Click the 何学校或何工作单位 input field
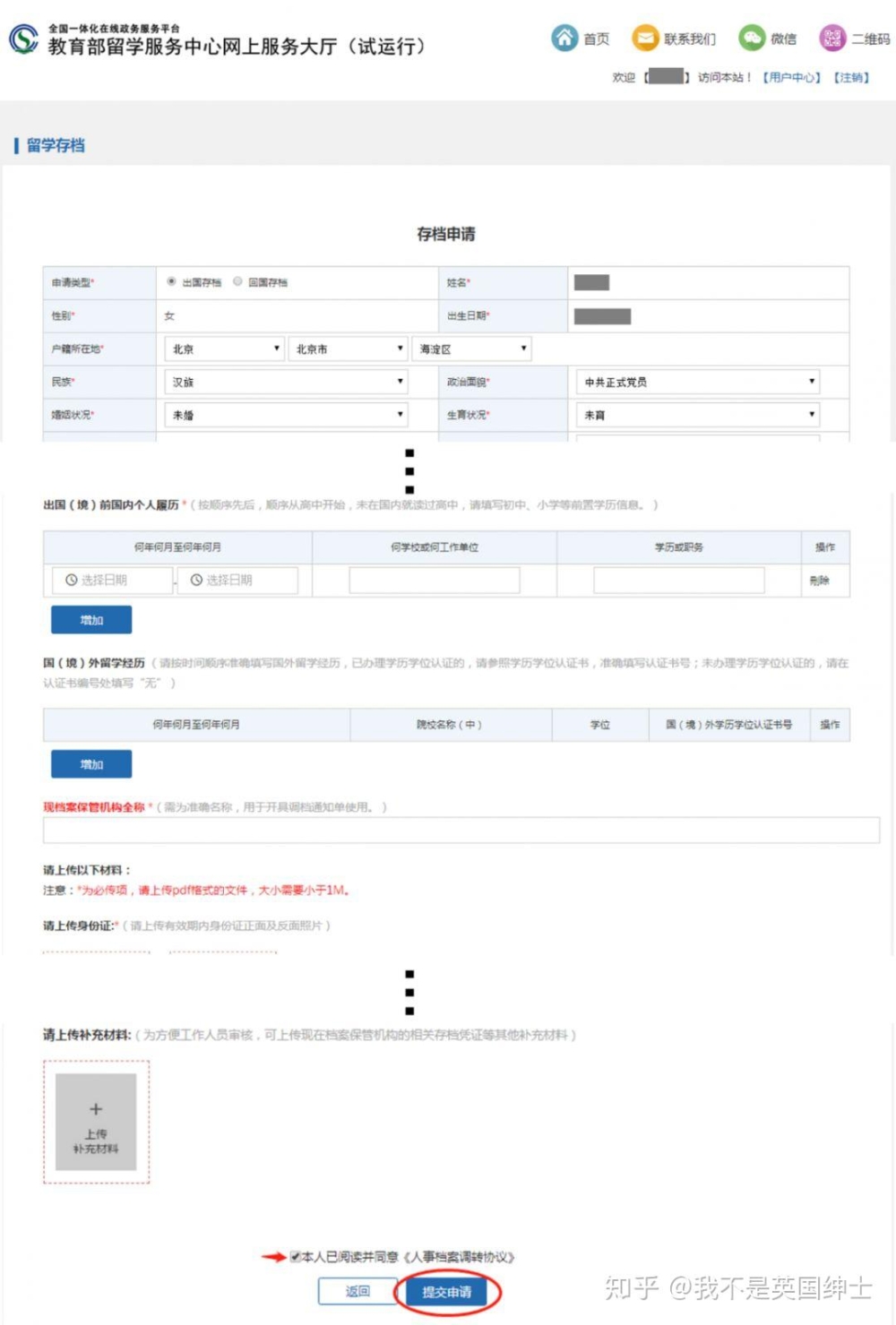The image size is (896, 1325). [x=435, y=581]
